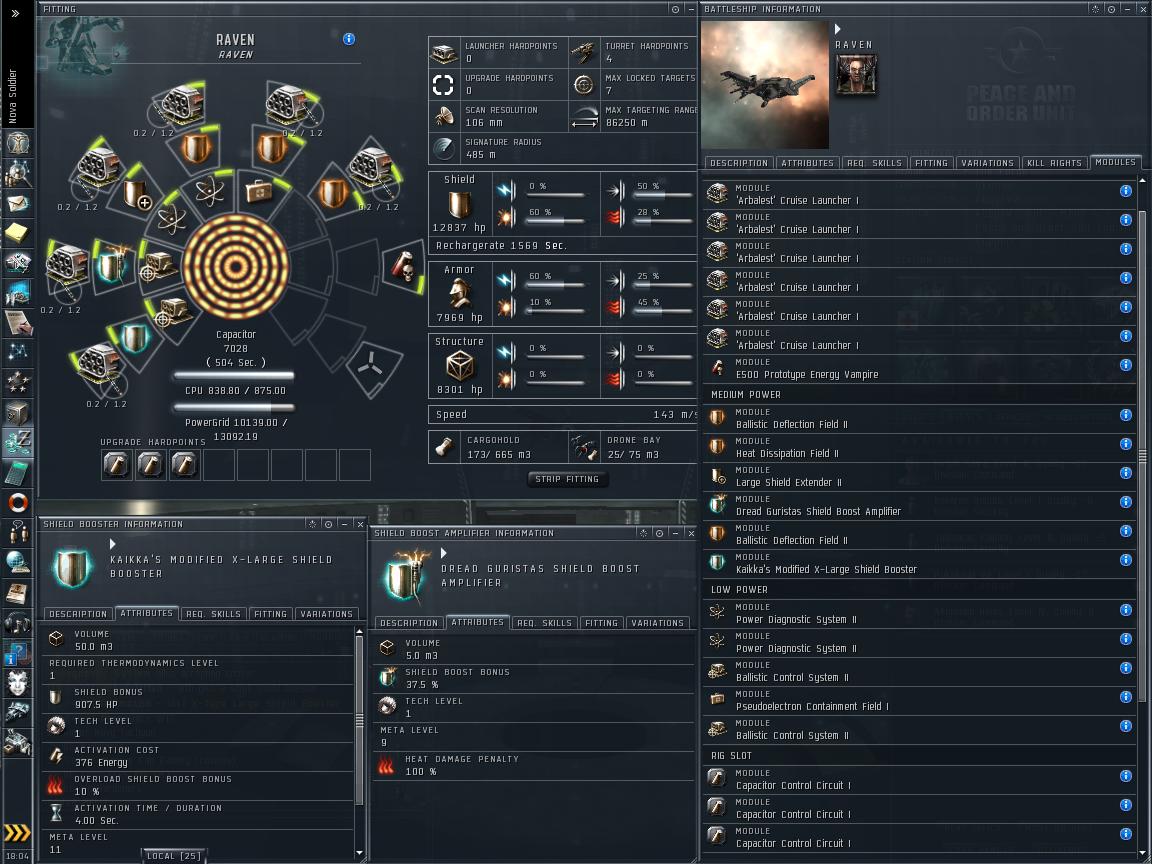Image resolution: width=1152 pixels, height=864 pixels.
Task: Toggle the pin icon on Fitting window
Action: pos(675,9)
